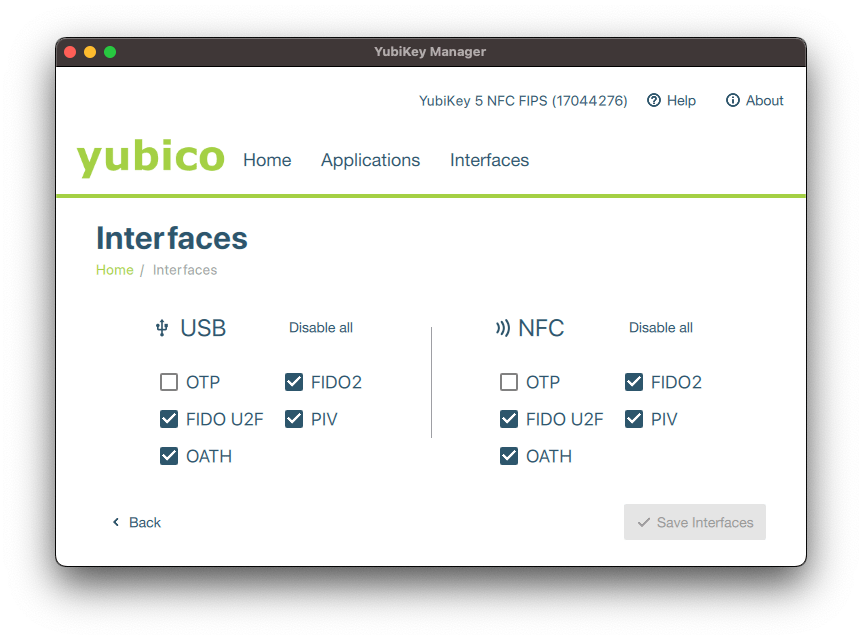Click the NFC wave icon
This screenshot has width=862, height=640.
click(x=502, y=328)
